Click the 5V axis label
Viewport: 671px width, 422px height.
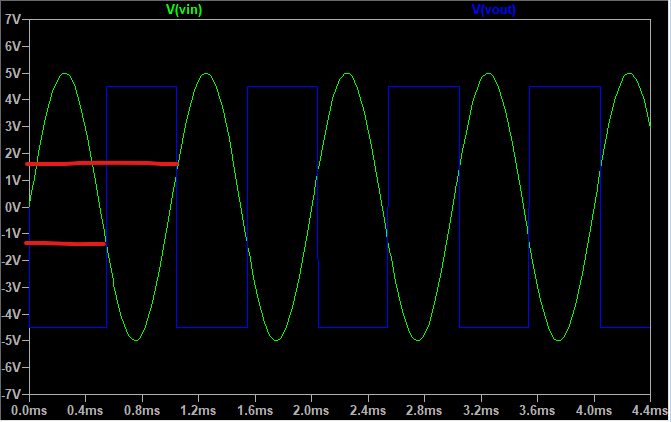click(12, 73)
